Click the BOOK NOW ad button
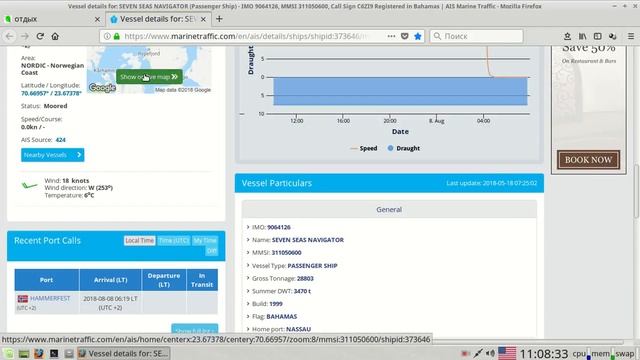 588,160
